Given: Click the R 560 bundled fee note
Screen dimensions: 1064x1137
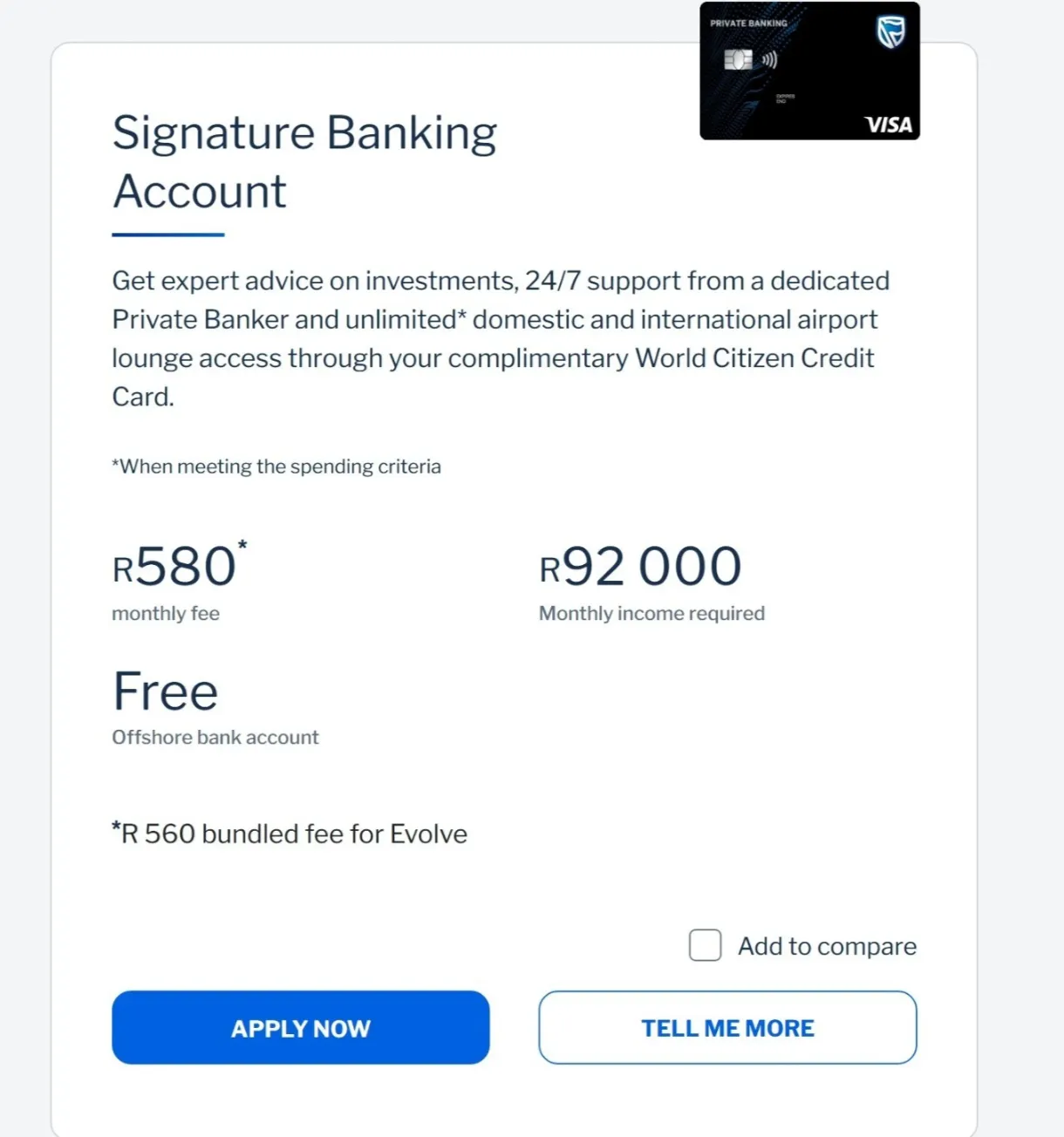Looking at the screenshot, I should 290,834.
